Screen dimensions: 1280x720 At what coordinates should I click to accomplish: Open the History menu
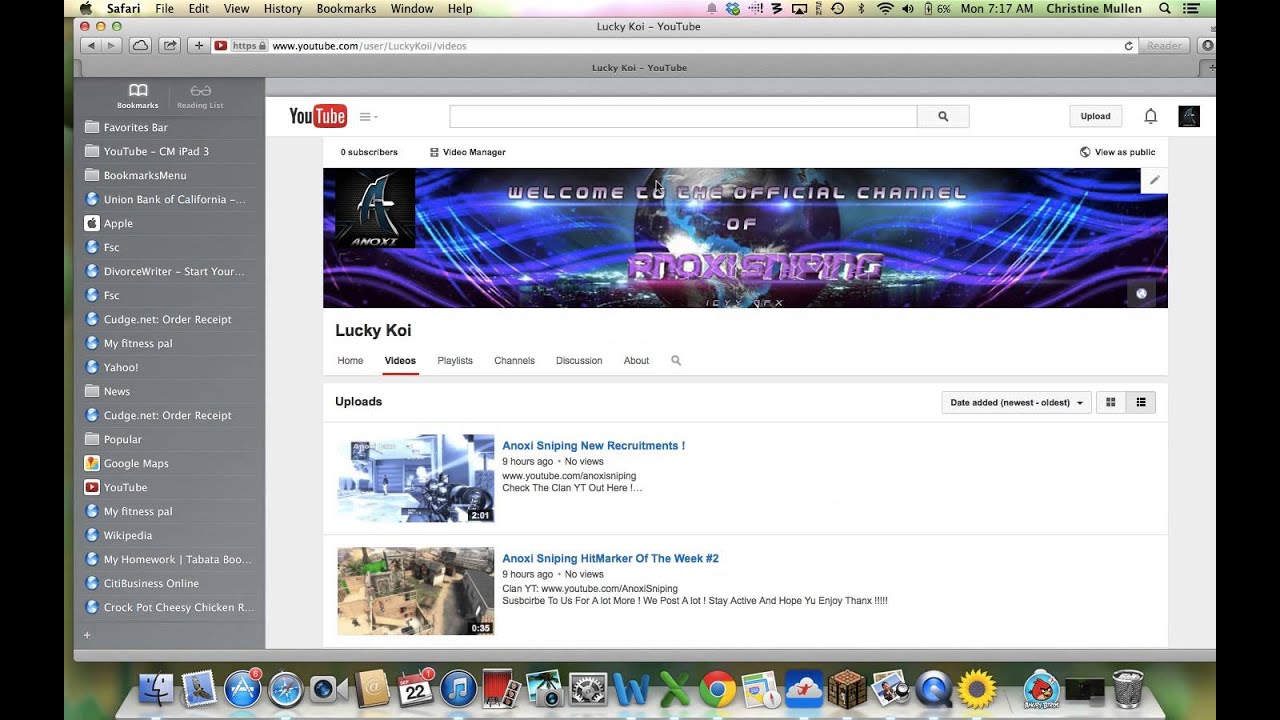[x=283, y=8]
